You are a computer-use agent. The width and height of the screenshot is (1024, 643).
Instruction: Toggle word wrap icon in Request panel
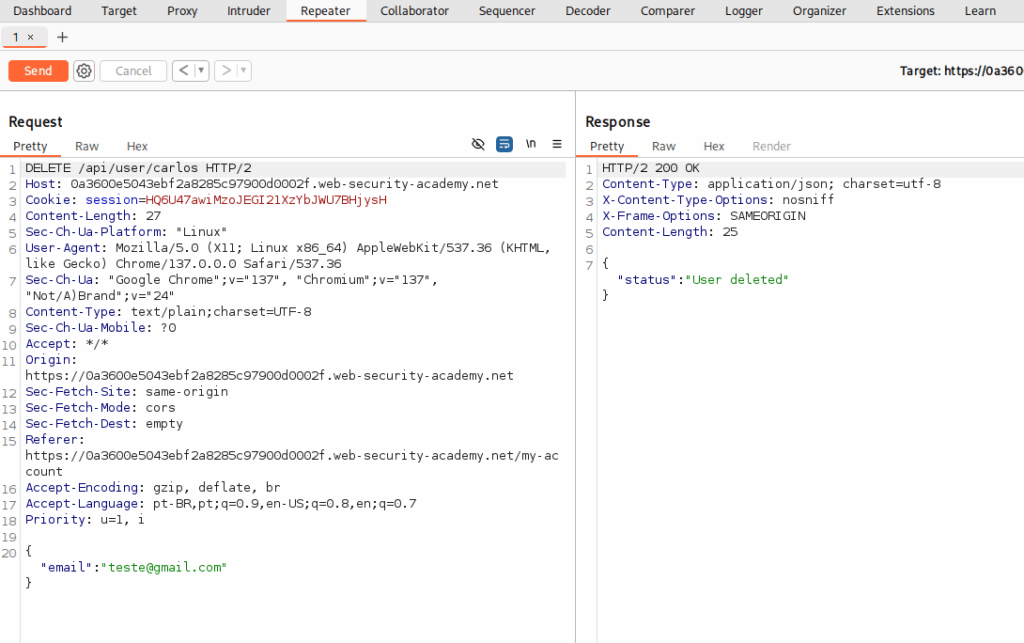[x=505, y=144]
